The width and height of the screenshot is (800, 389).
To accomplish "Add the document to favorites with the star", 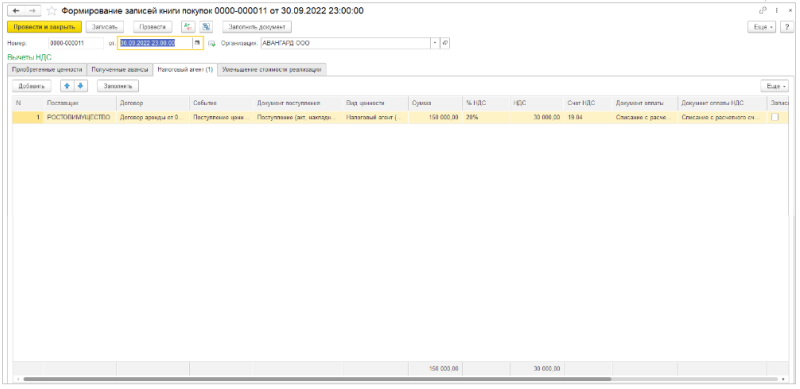I will coord(52,11).
